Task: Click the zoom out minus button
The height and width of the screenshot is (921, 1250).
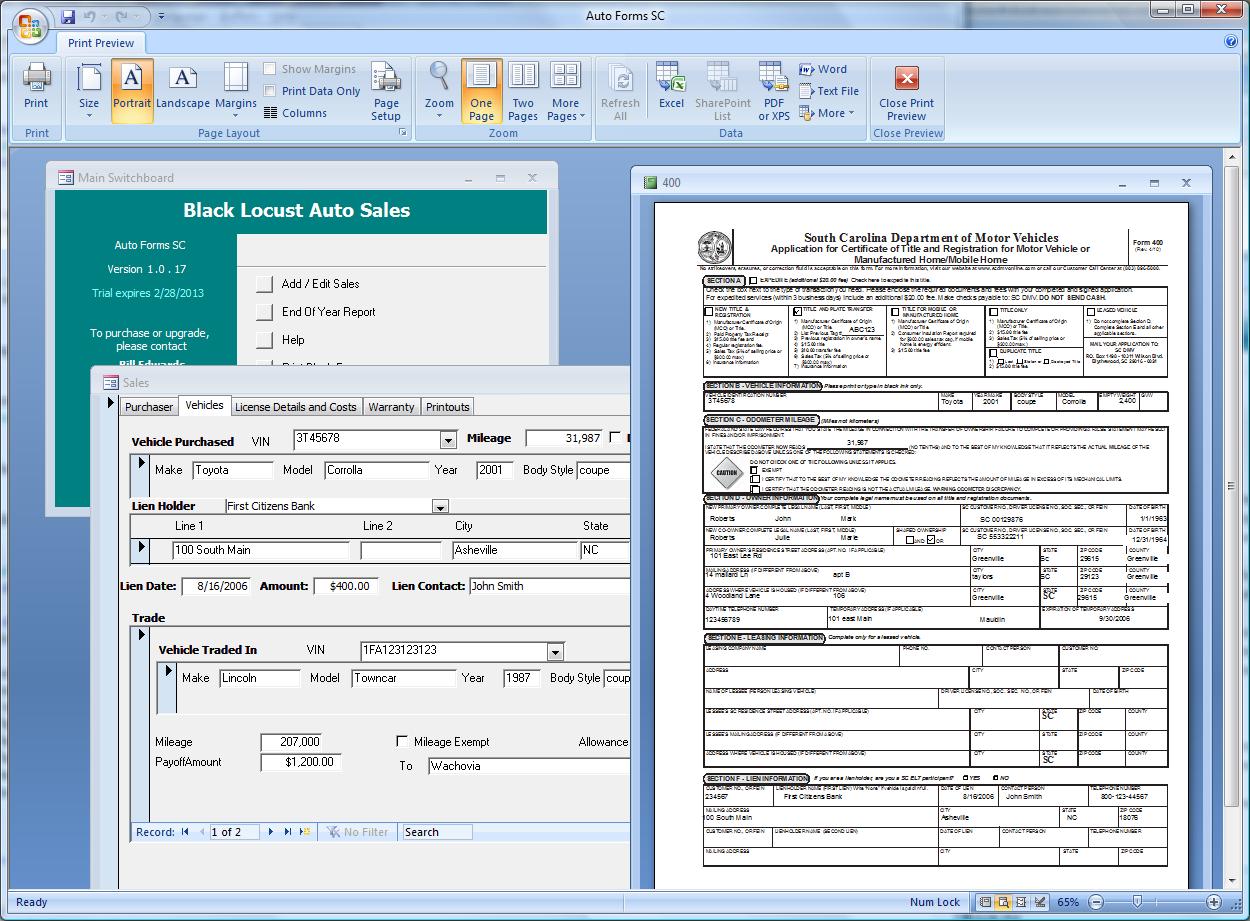Action: [1095, 902]
